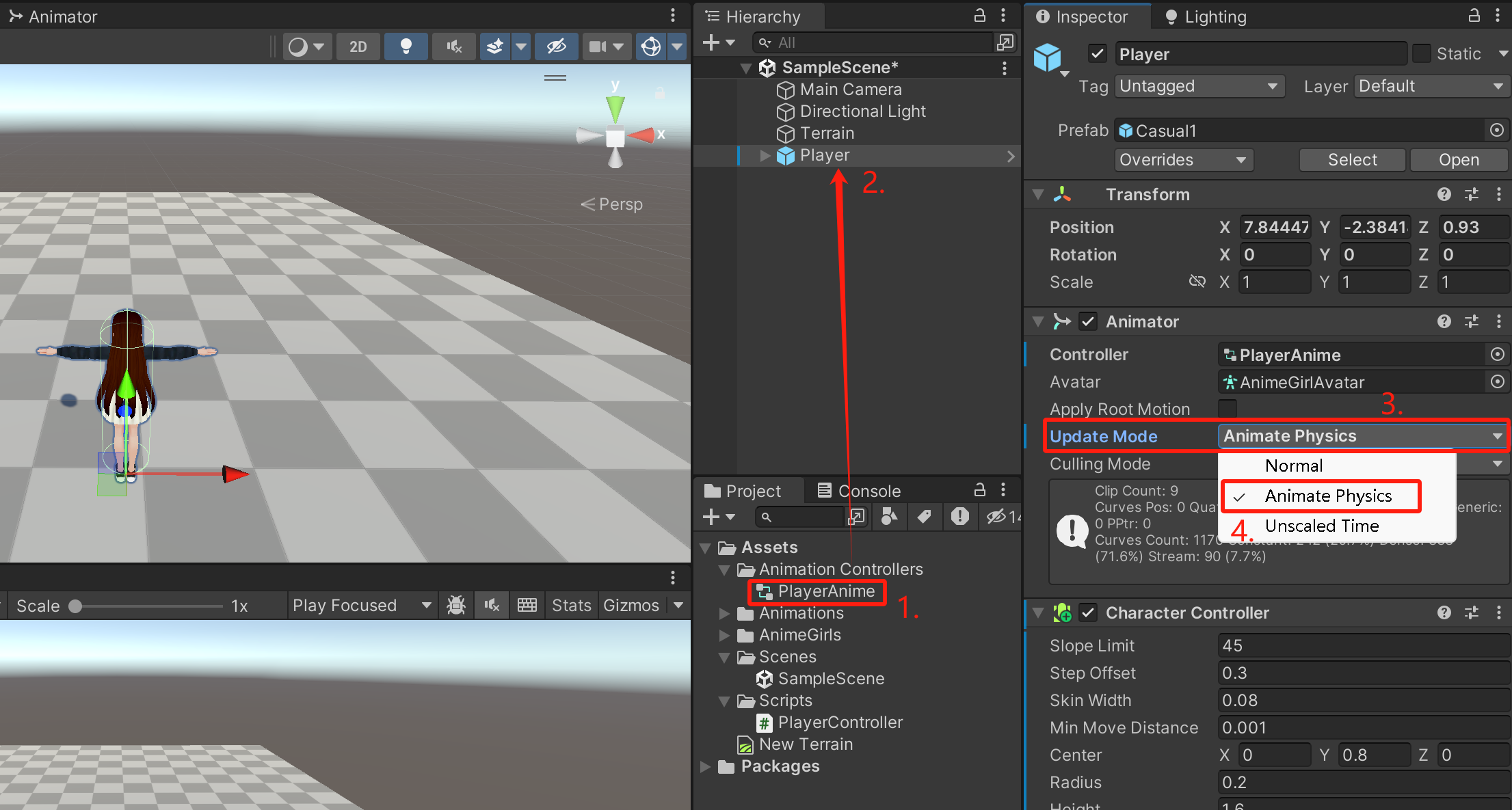Open the Play Focused dropdown in Game view
This screenshot has height=810, width=1512.
(362, 605)
